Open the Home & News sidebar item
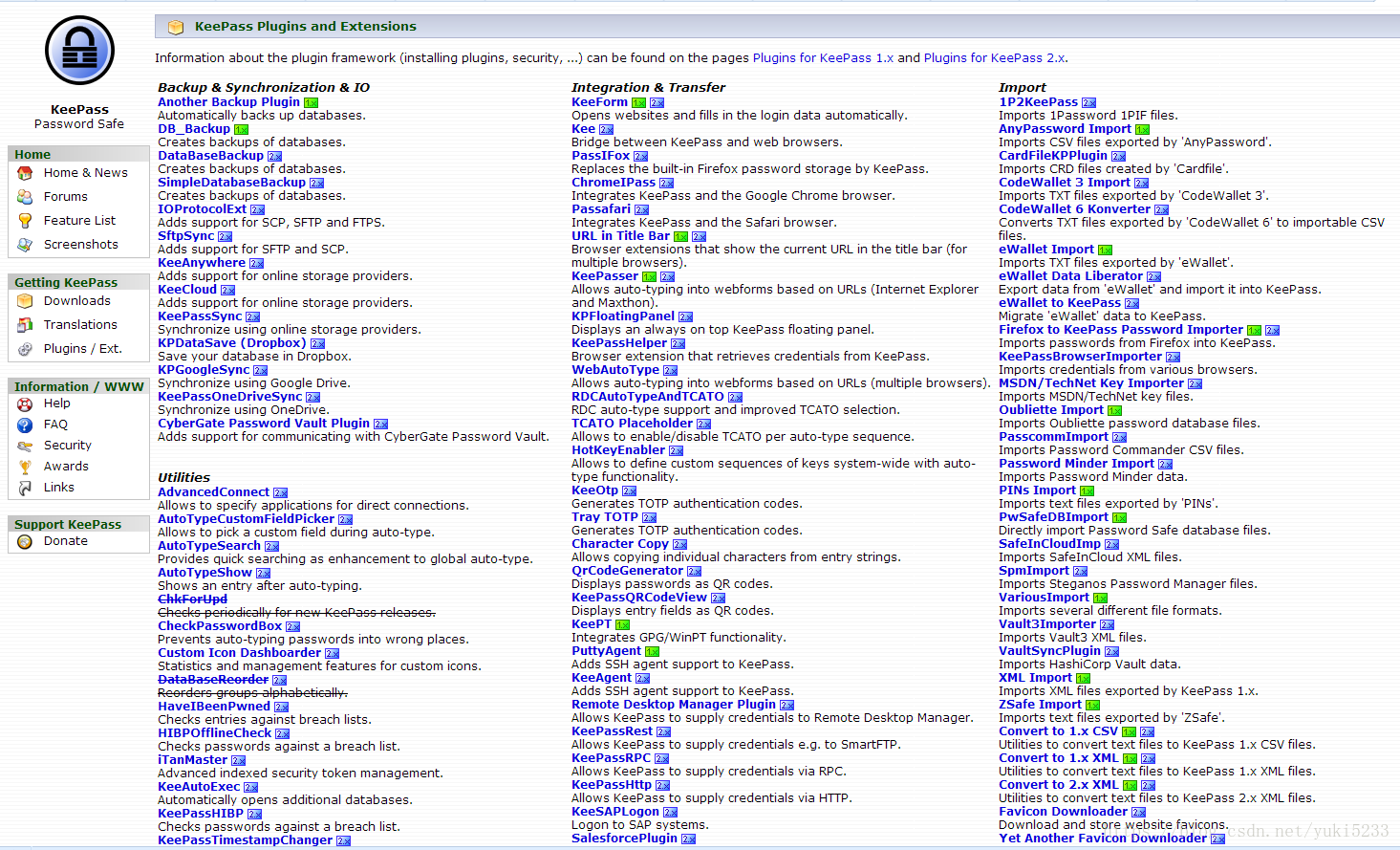This screenshot has width=1400, height=850. (x=85, y=173)
